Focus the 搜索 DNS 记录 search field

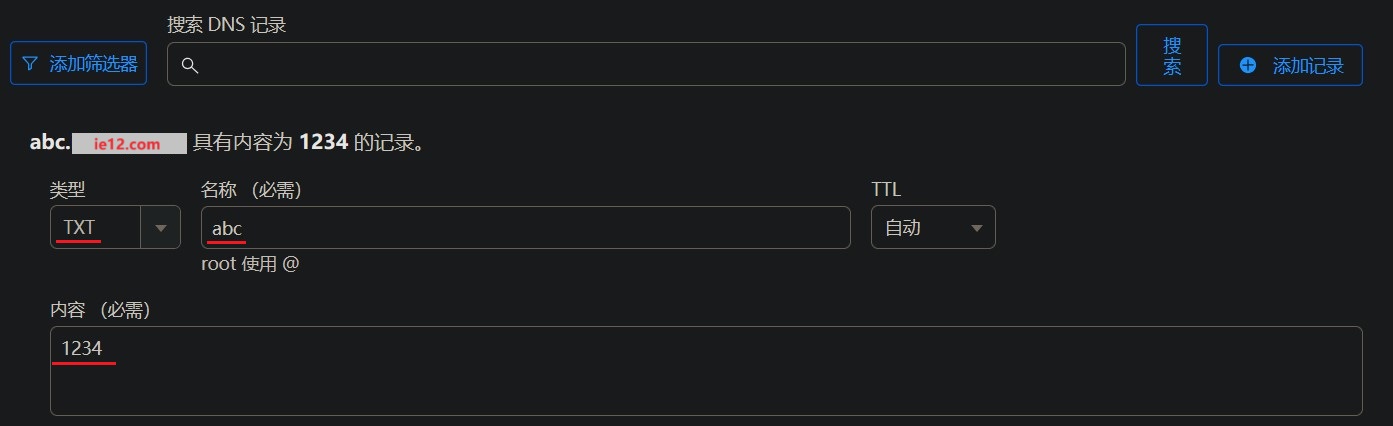tap(646, 64)
